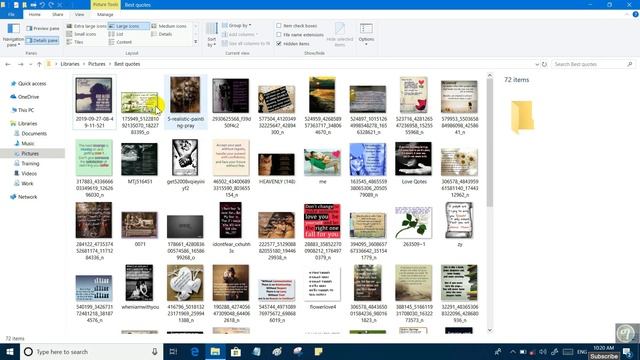Open Sticky Notes from taskbar
Viewport: 640px width, 360px height.
tap(318, 351)
